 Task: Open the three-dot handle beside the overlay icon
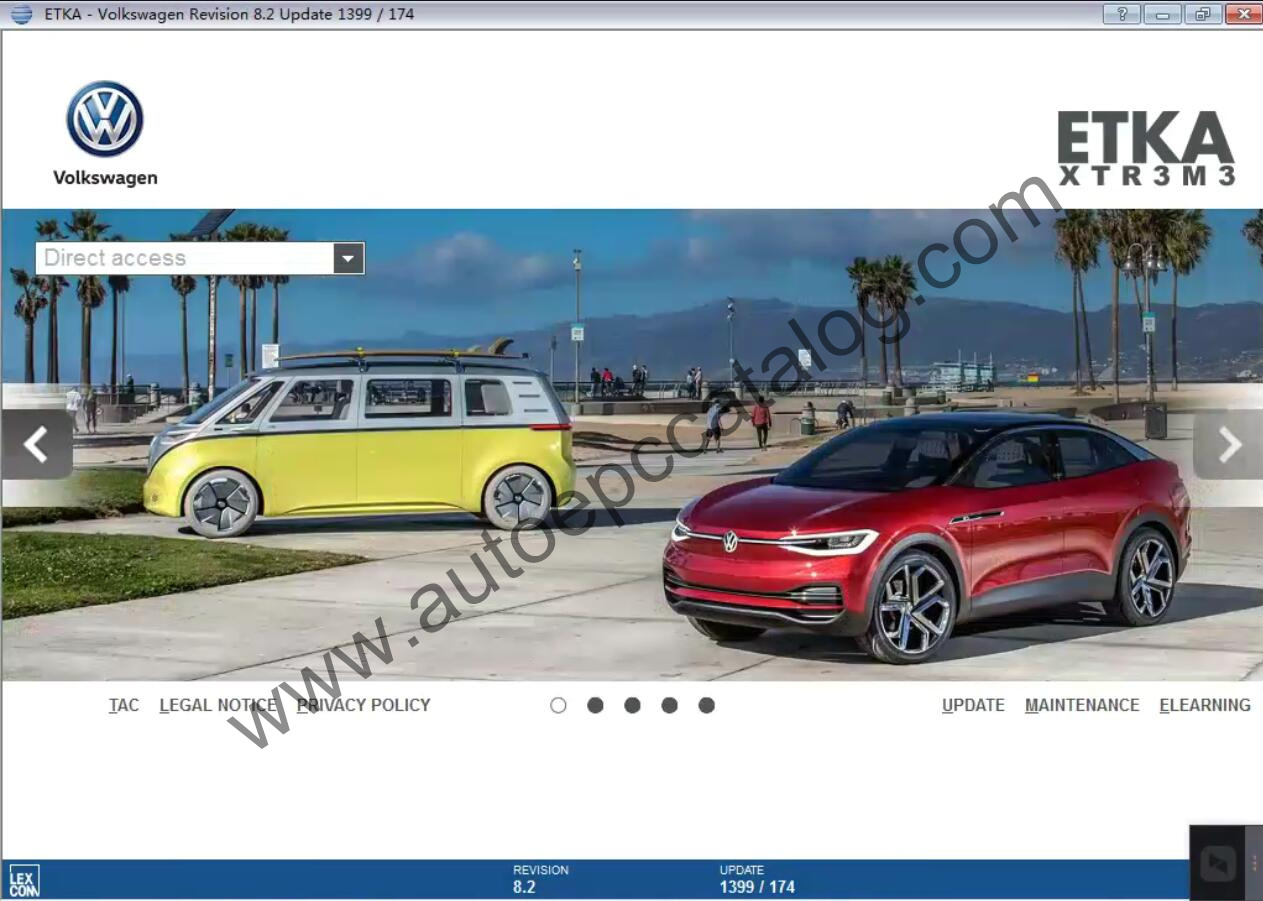(x=1254, y=863)
